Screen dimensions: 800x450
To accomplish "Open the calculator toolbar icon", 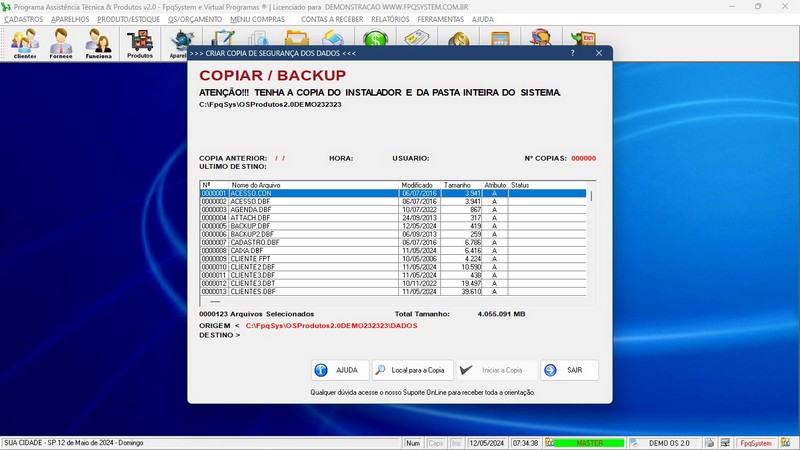I will 499,38.
